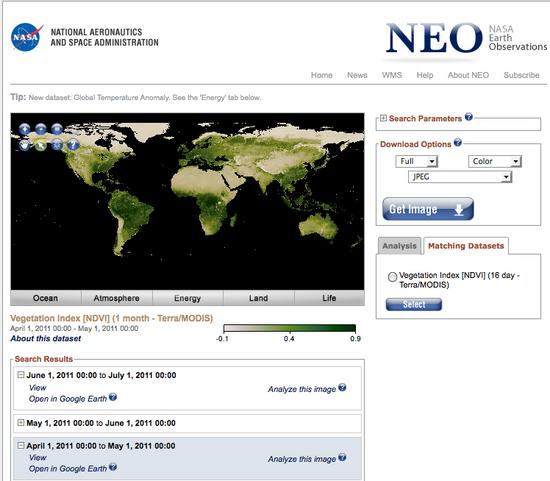Click View under June 1, 2011 result
This screenshot has width=550, height=481.
[38, 388]
